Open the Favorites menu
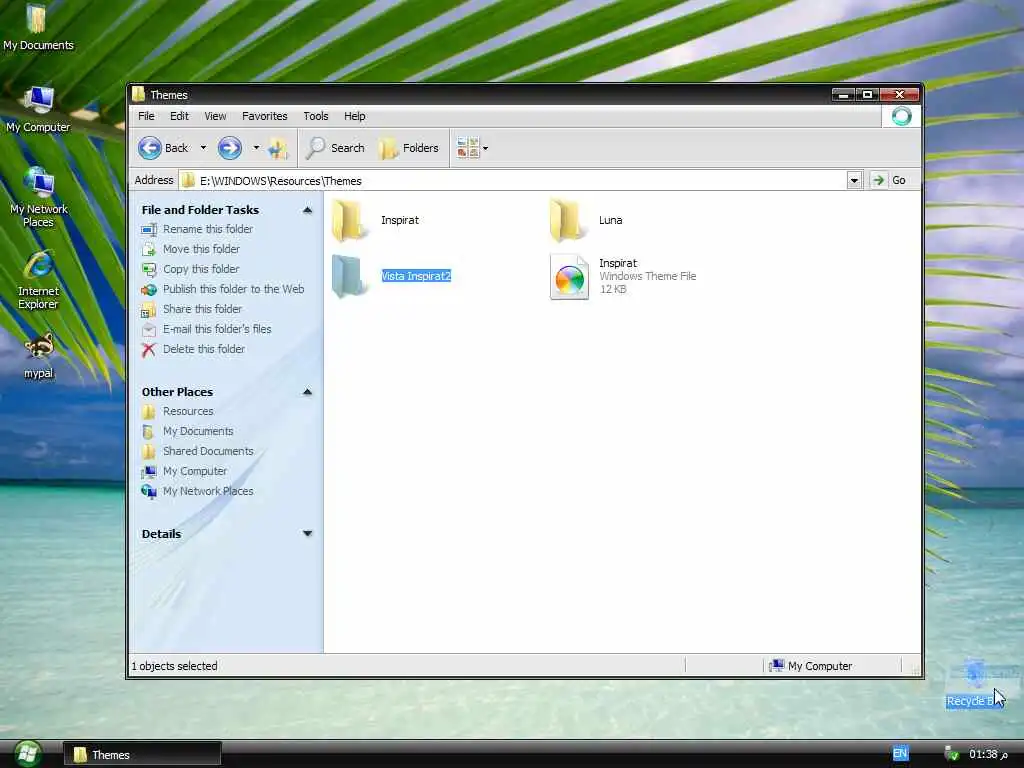This screenshot has height=768, width=1024. coord(264,116)
